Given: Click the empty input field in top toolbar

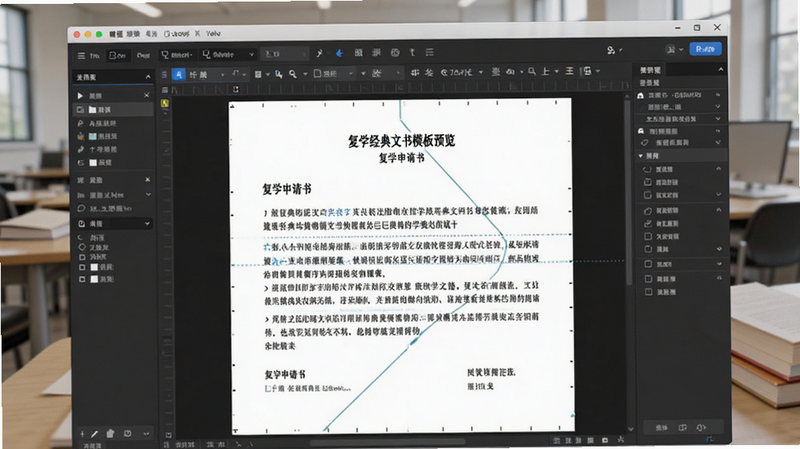Looking at the screenshot, I should pos(285,54).
